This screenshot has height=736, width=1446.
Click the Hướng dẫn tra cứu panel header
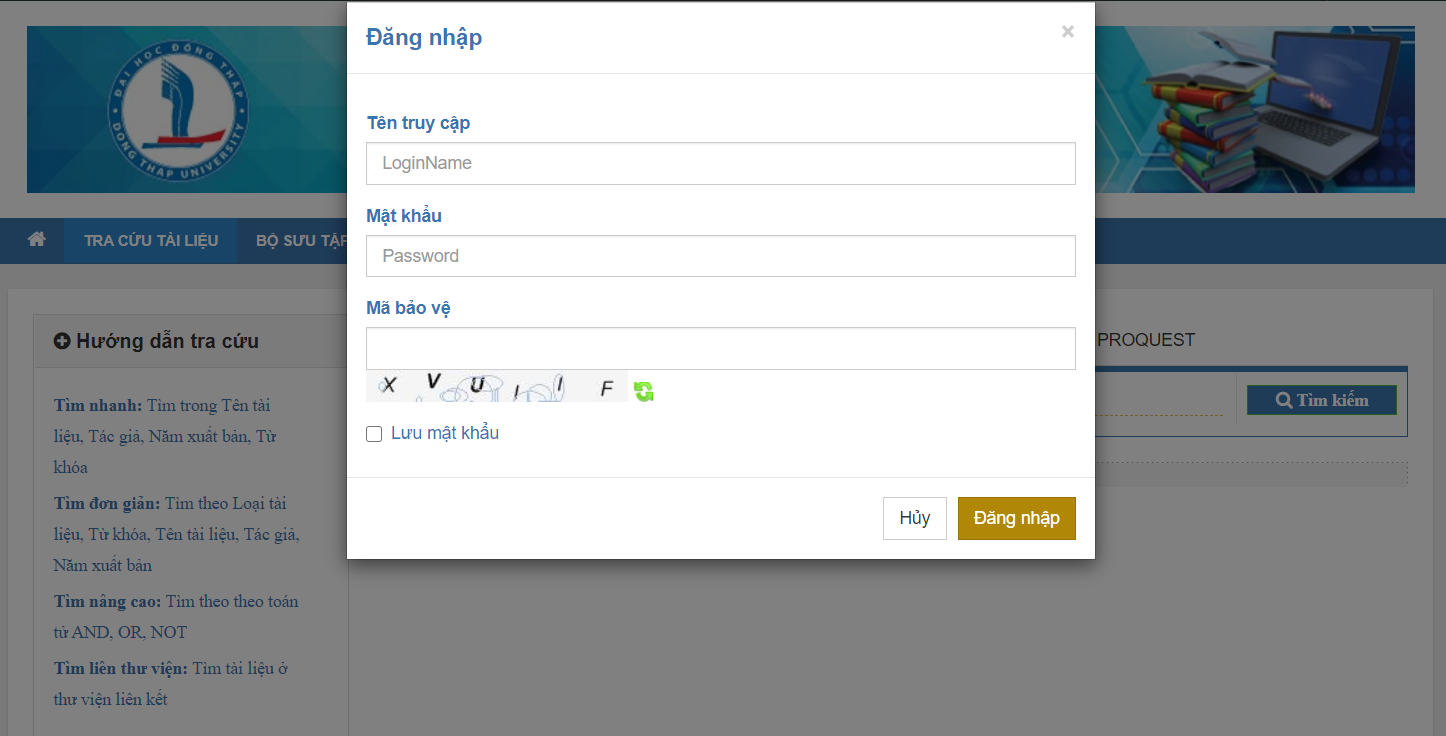pyautogui.click(x=190, y=341)
